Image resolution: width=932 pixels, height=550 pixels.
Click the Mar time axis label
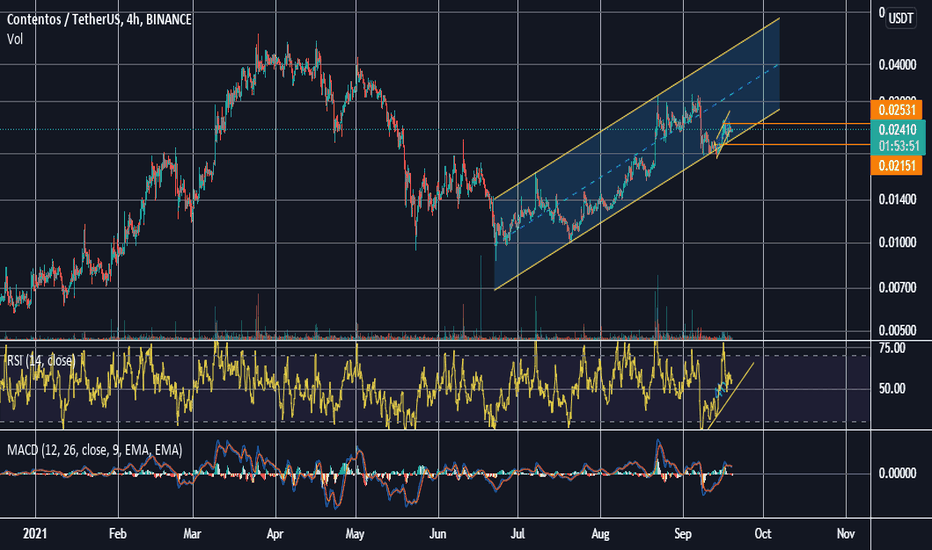(192, 533)
